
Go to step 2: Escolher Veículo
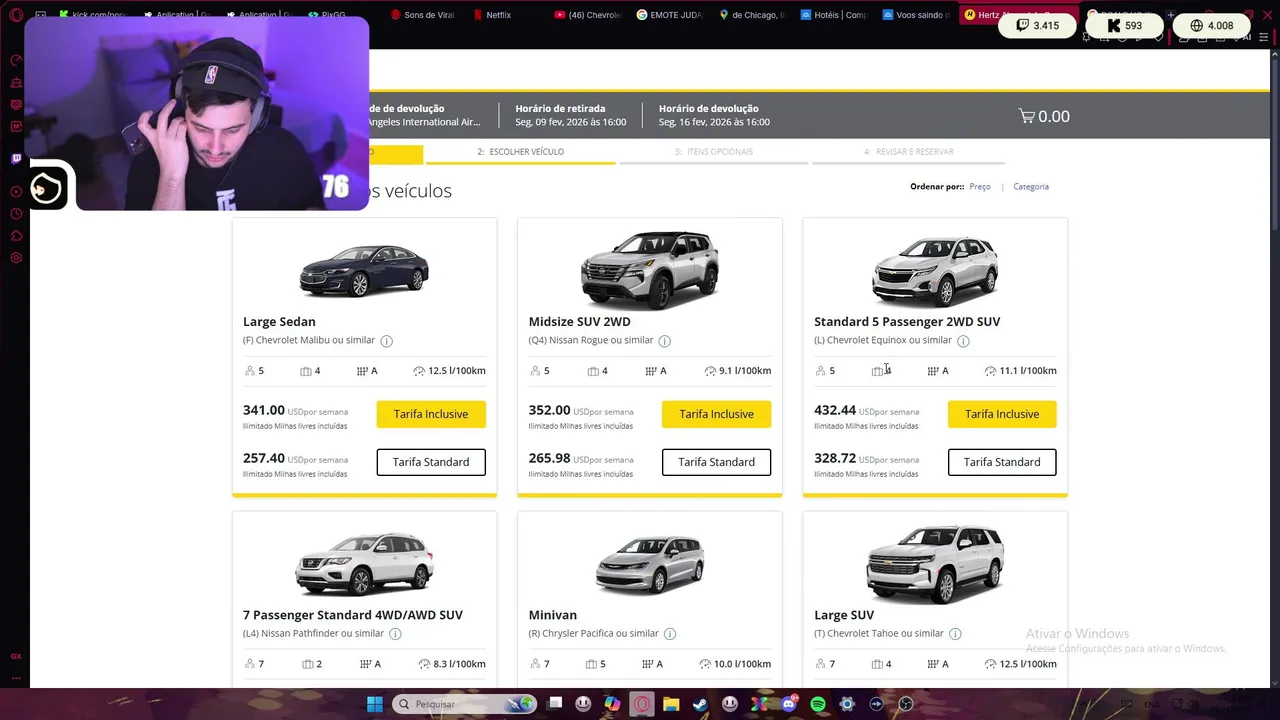[x=521, y=152]
